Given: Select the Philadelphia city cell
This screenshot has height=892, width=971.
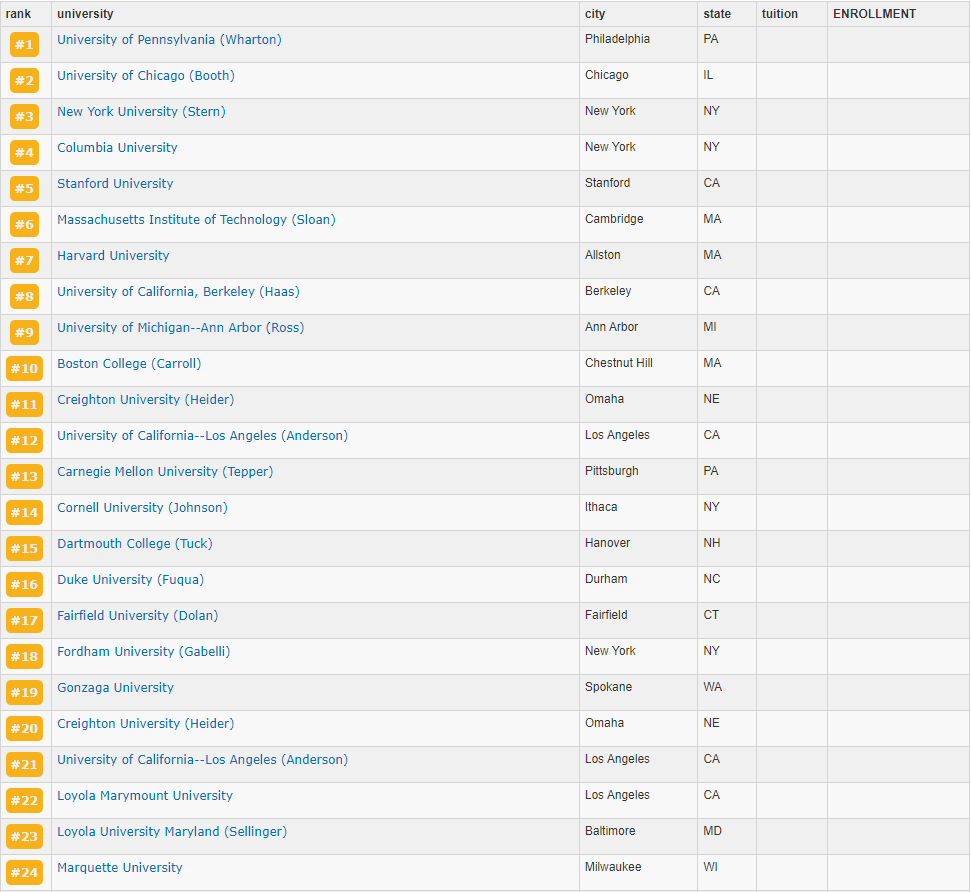Looking at the screenshot, I should (617, 39).
